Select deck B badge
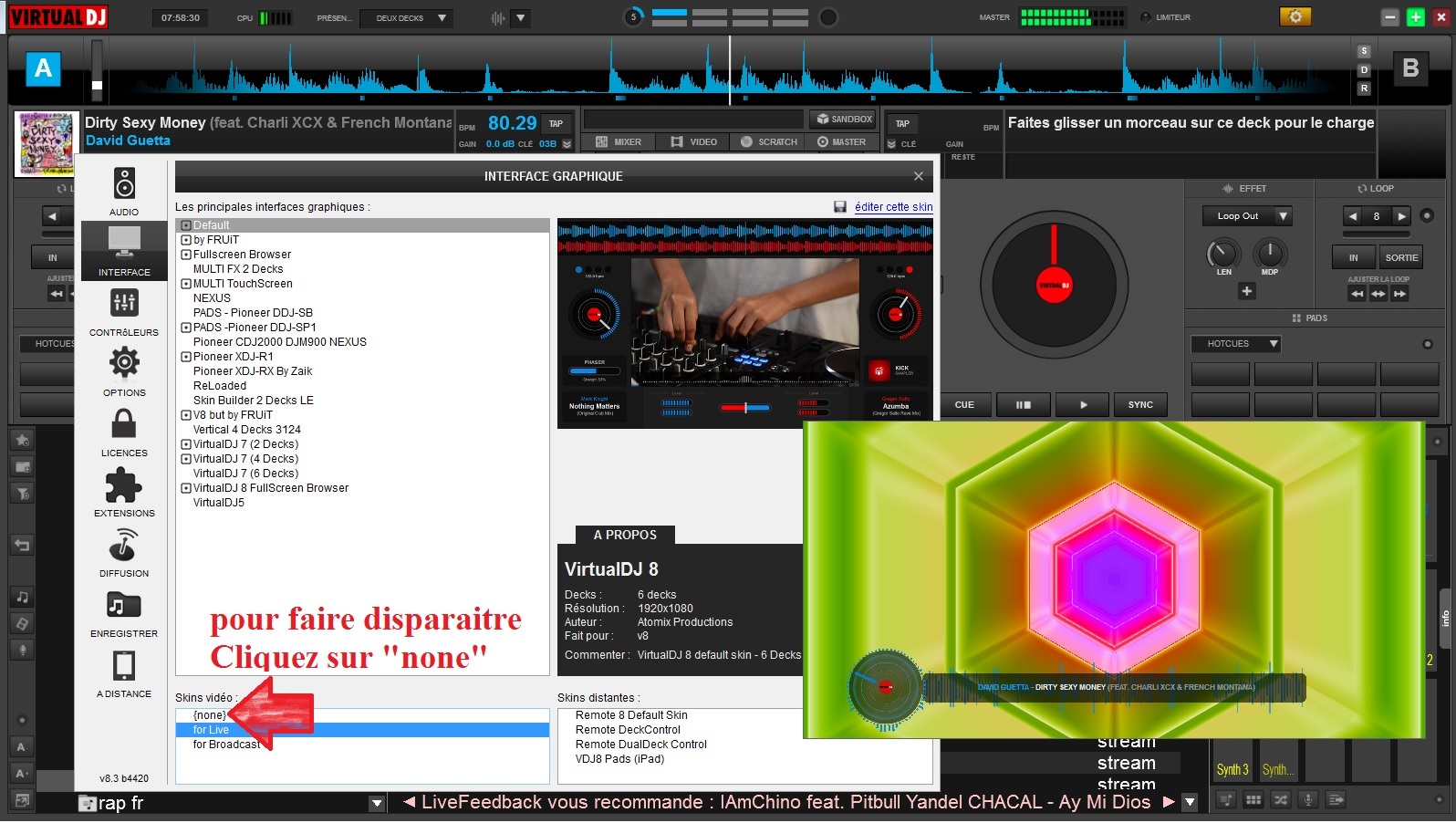The width and height of the screenshot is (1456, 823). point(1410,68)
